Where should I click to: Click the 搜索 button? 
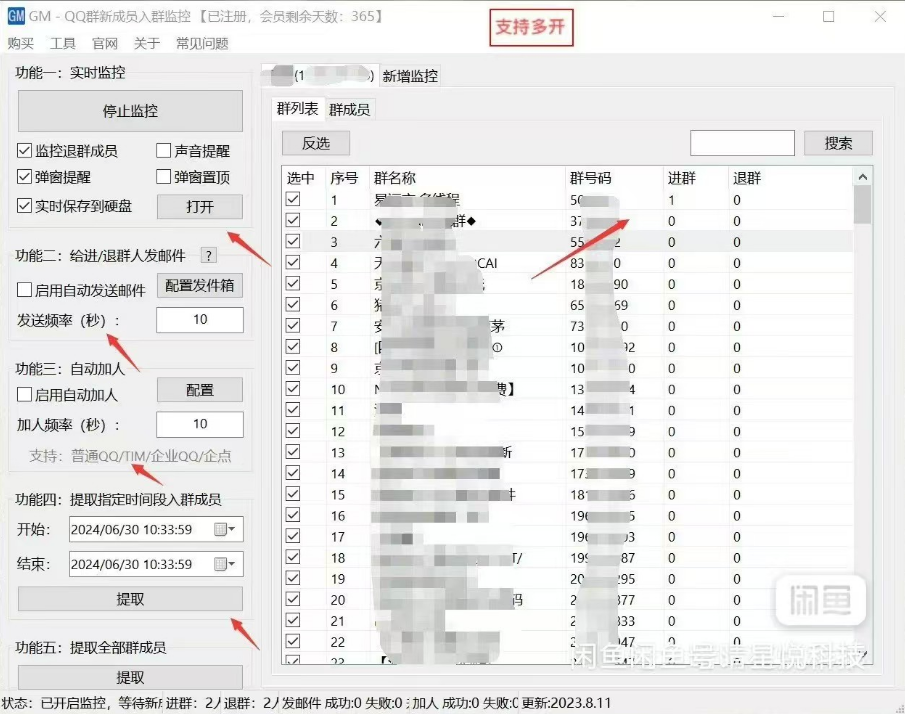pyautogui.click(x=838, y=143)
